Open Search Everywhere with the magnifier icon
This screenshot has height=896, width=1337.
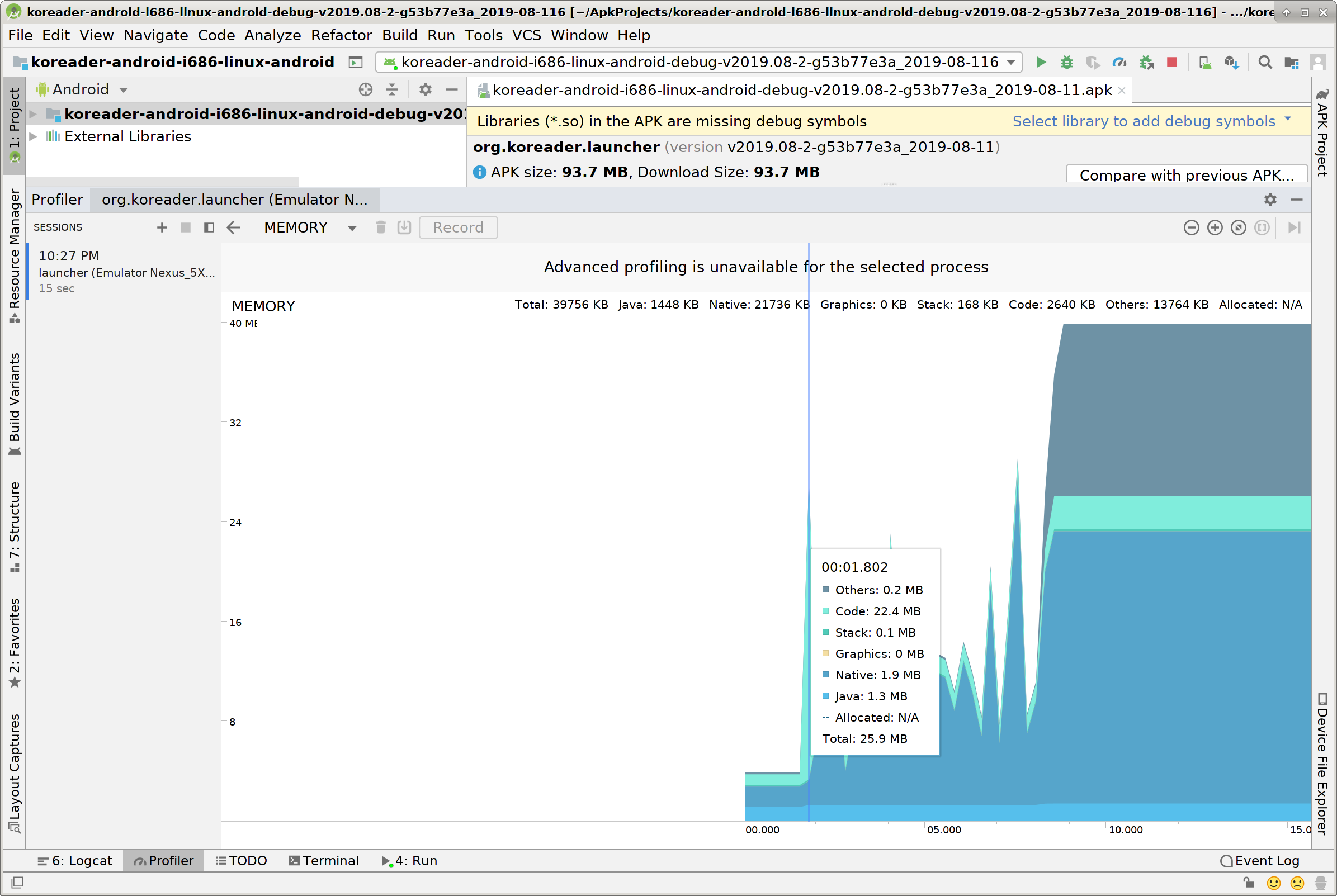click(x=1265, y=62)
